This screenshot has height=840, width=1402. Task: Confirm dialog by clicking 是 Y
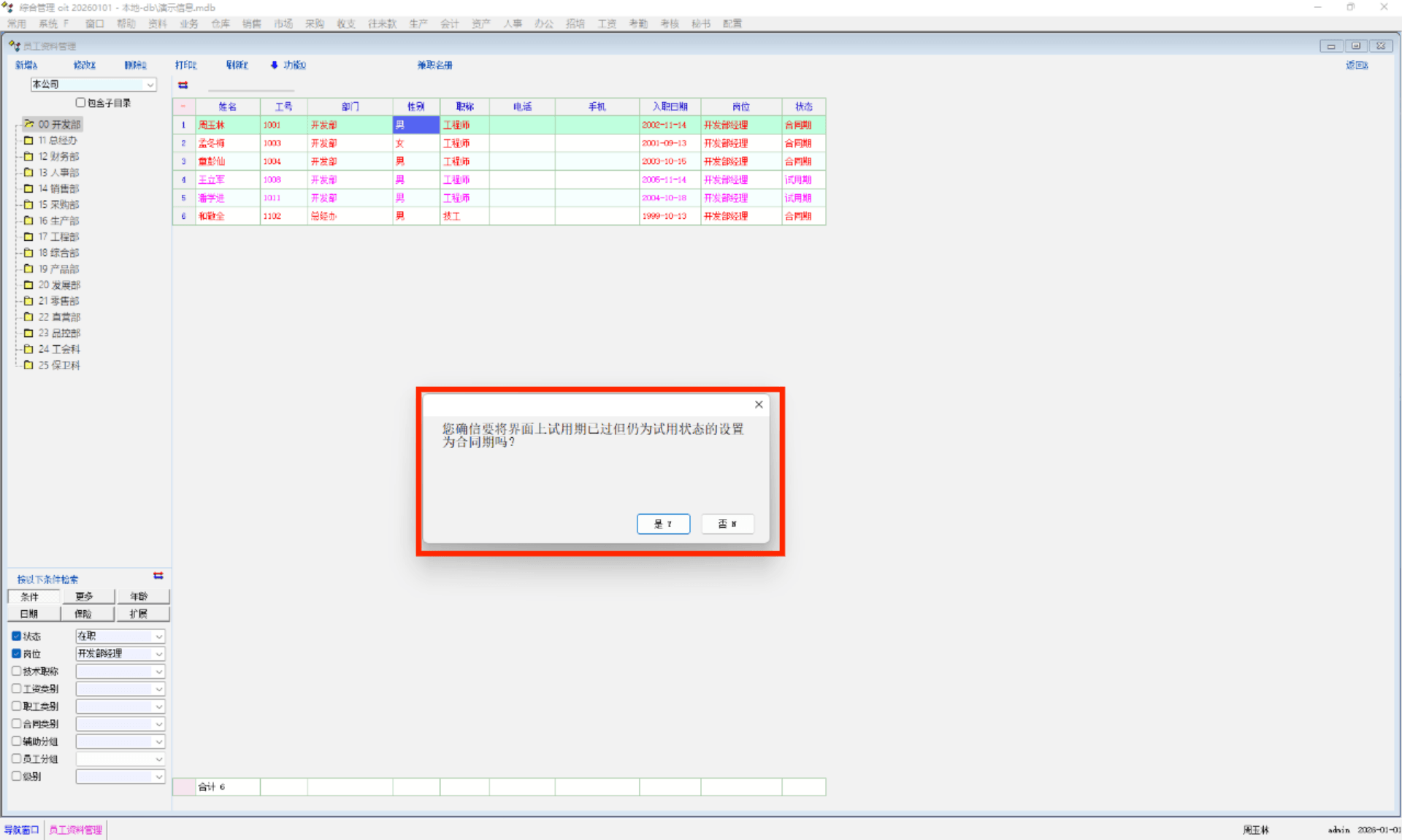click(662, 524)
